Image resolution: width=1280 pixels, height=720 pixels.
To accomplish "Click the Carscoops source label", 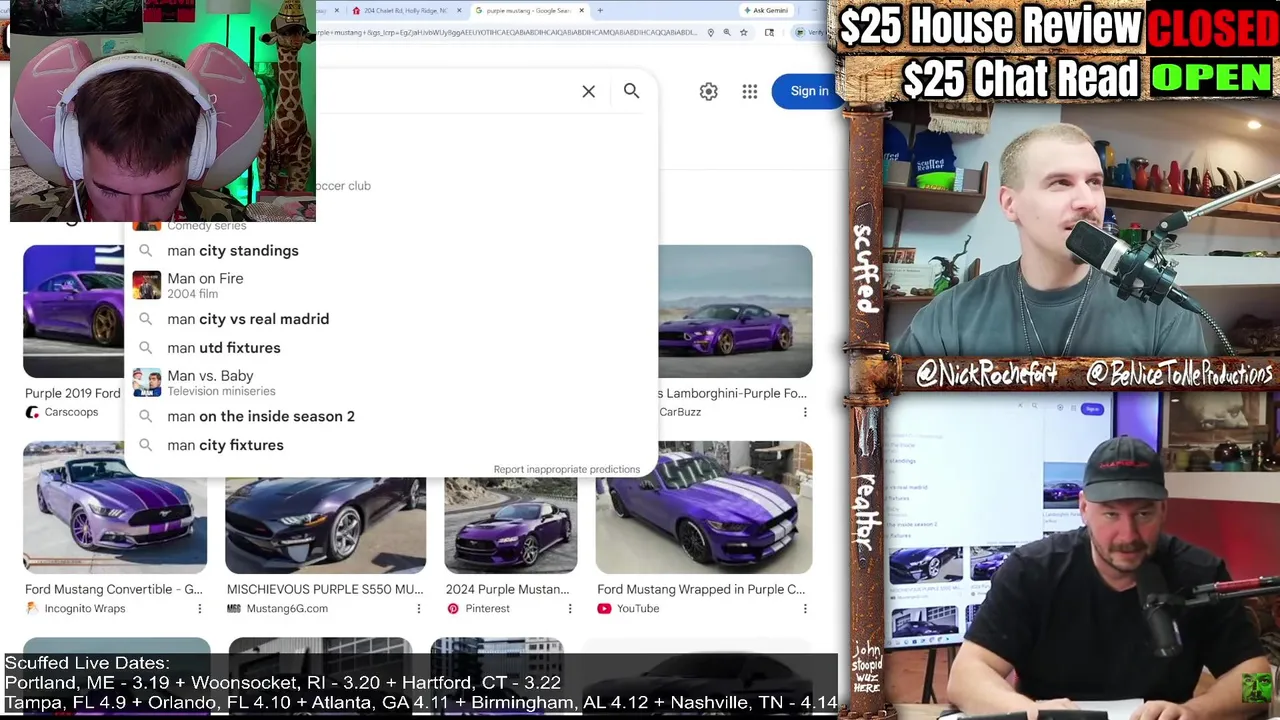I will pyautogui.click(x=71, y=412).
